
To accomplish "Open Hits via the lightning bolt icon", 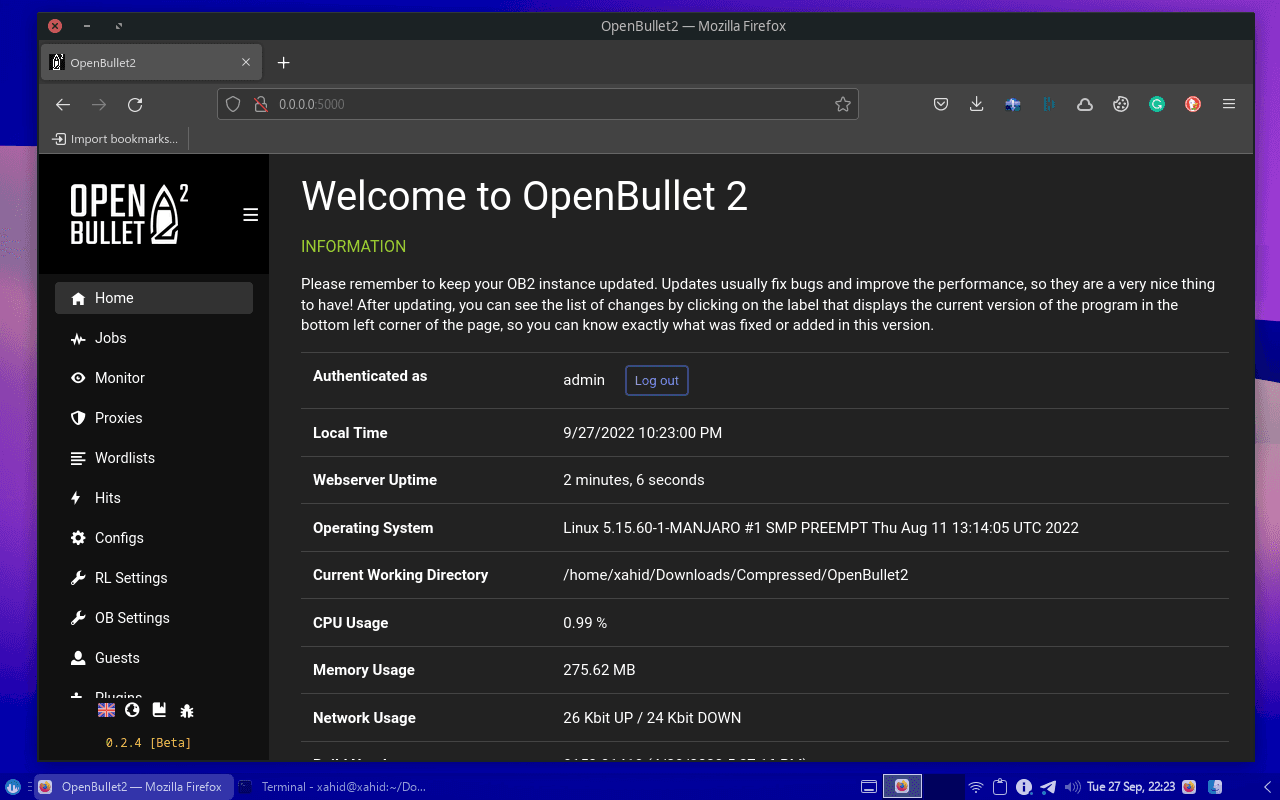I will (77, 498).
